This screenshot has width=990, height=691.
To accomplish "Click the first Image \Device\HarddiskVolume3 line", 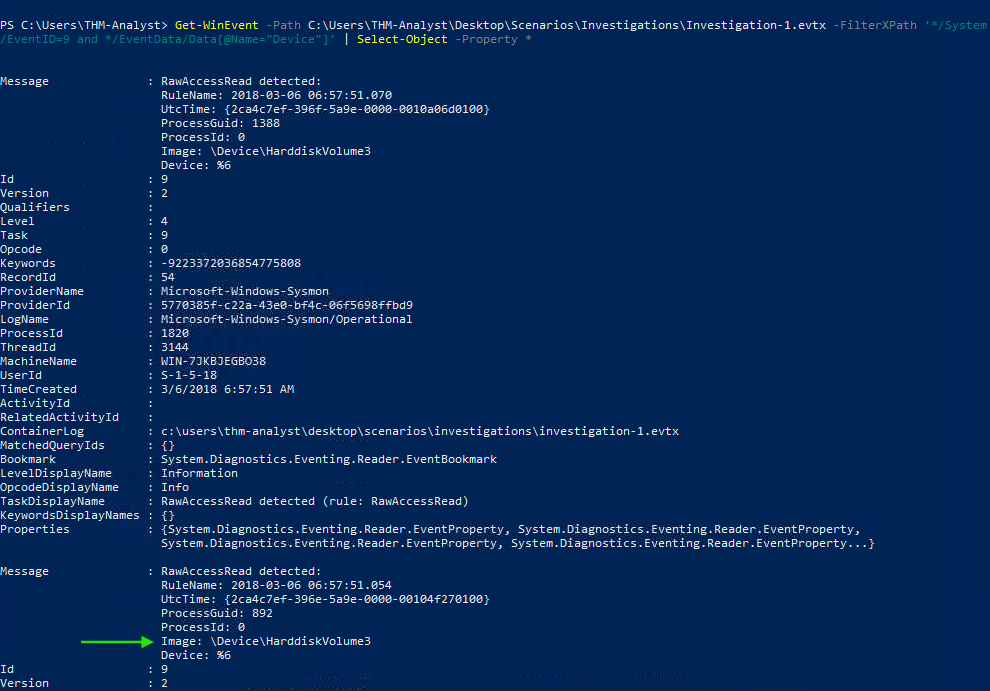I will pyautogui.click(x=266, y=152).
